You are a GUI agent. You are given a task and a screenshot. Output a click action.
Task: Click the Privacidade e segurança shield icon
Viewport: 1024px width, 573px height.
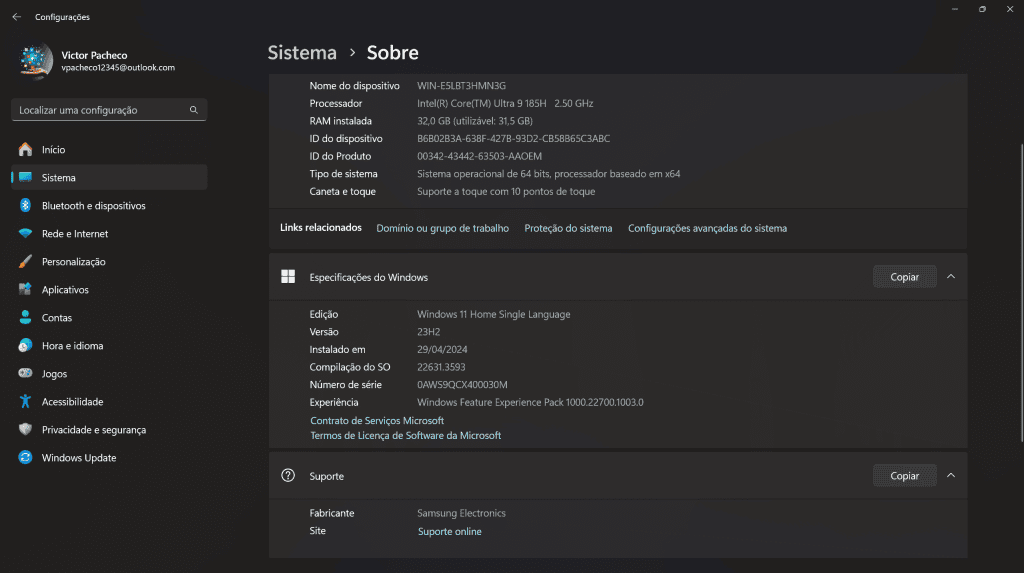tap(25, 429)
